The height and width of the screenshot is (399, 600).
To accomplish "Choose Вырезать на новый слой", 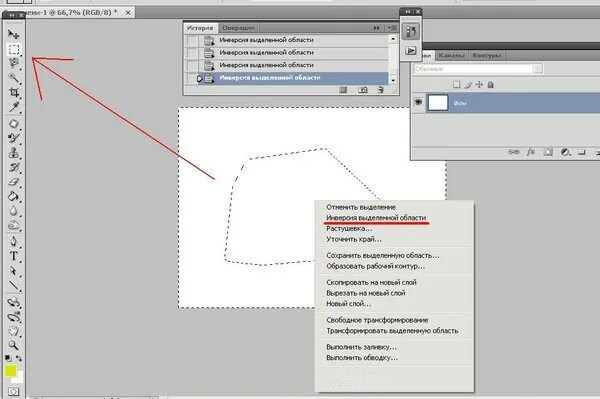I will (x=365, y=293).
